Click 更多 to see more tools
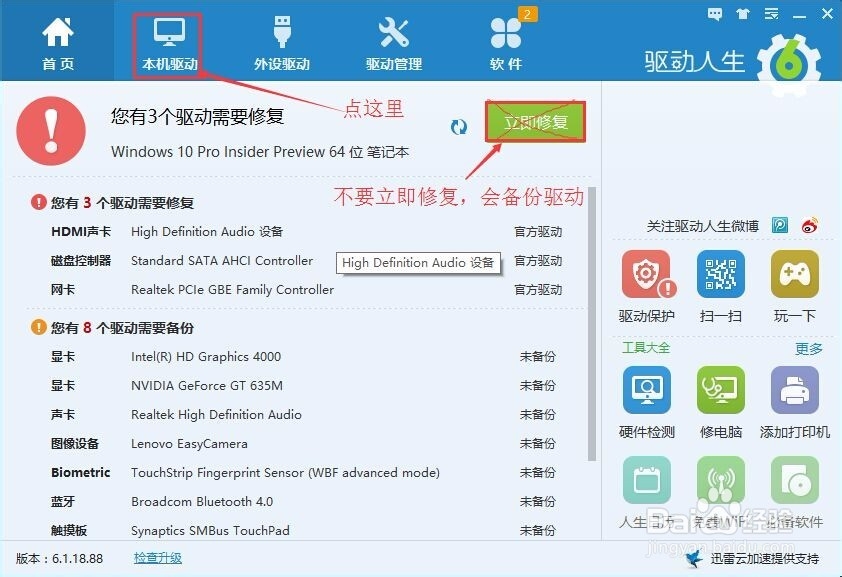 (x=809, y=349)
